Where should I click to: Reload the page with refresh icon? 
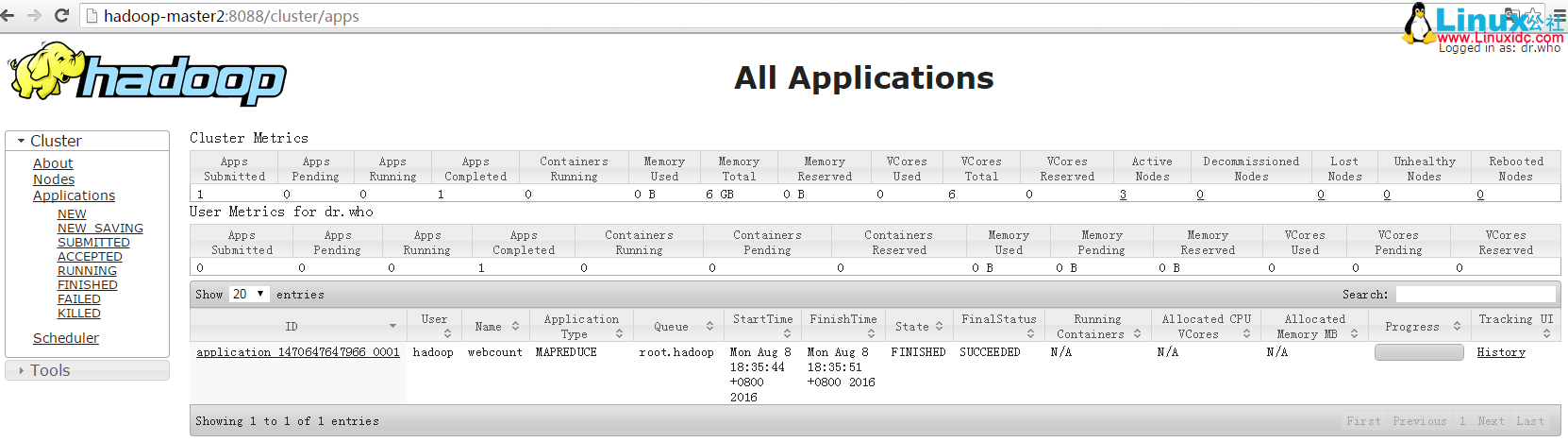[x=62, y=16]
